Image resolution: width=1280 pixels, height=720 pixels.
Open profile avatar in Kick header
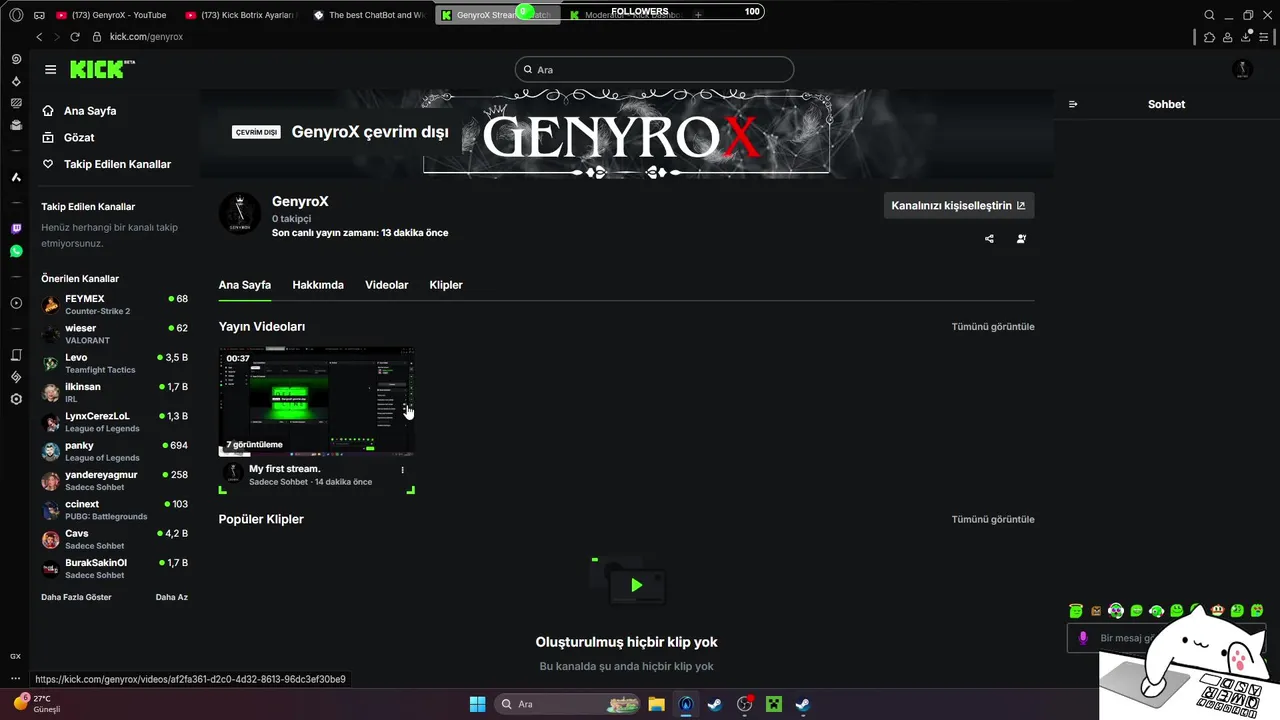click(1242, 70)
